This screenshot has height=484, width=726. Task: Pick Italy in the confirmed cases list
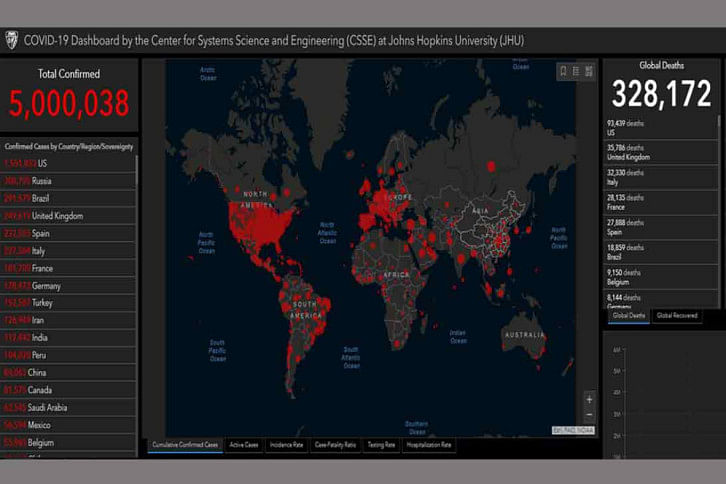pos(68,251)
